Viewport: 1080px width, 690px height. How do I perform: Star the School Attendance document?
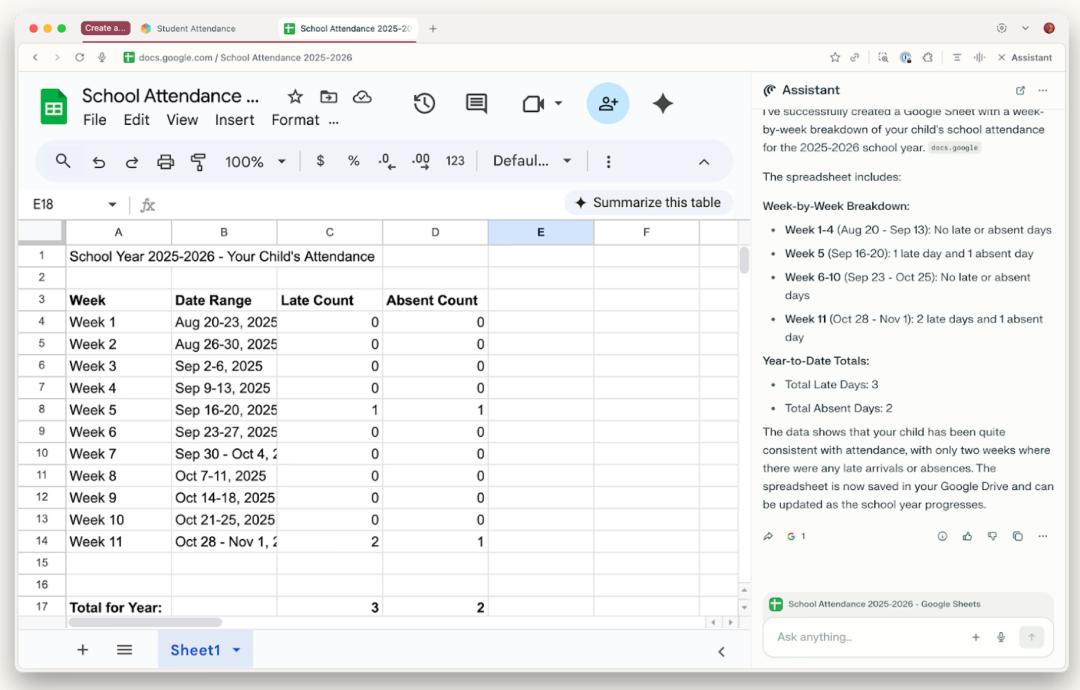295,97
